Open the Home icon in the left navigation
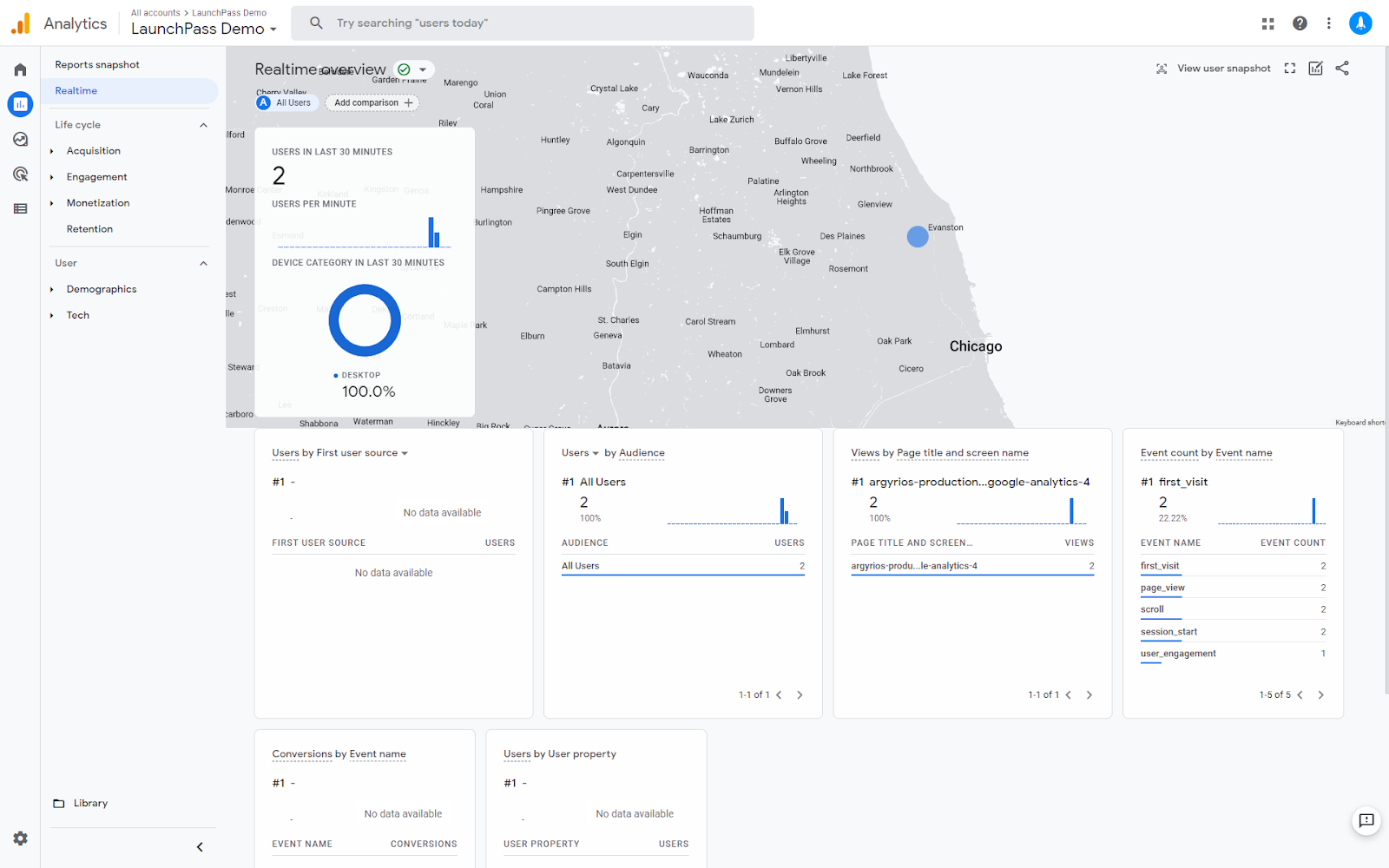Viewport: 1389px width, 868px height. (20, 69)
